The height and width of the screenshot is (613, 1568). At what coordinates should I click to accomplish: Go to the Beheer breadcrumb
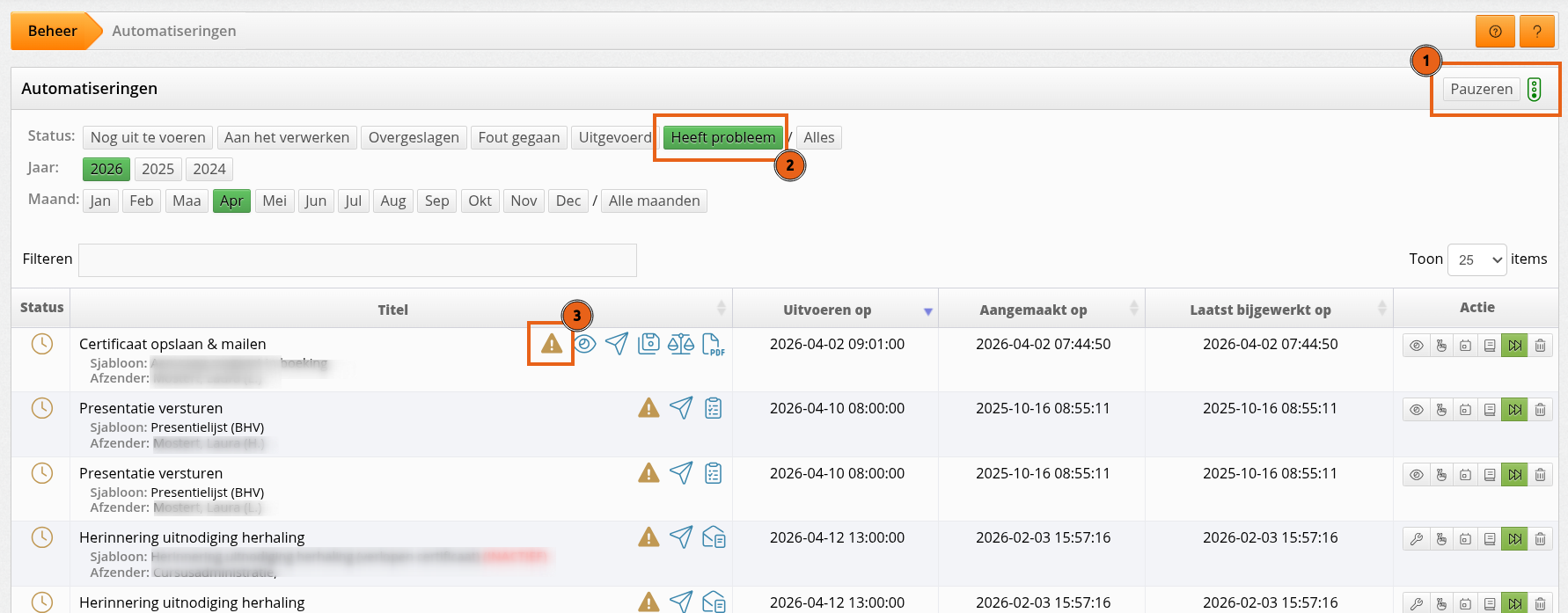click(x=52, y=31)
